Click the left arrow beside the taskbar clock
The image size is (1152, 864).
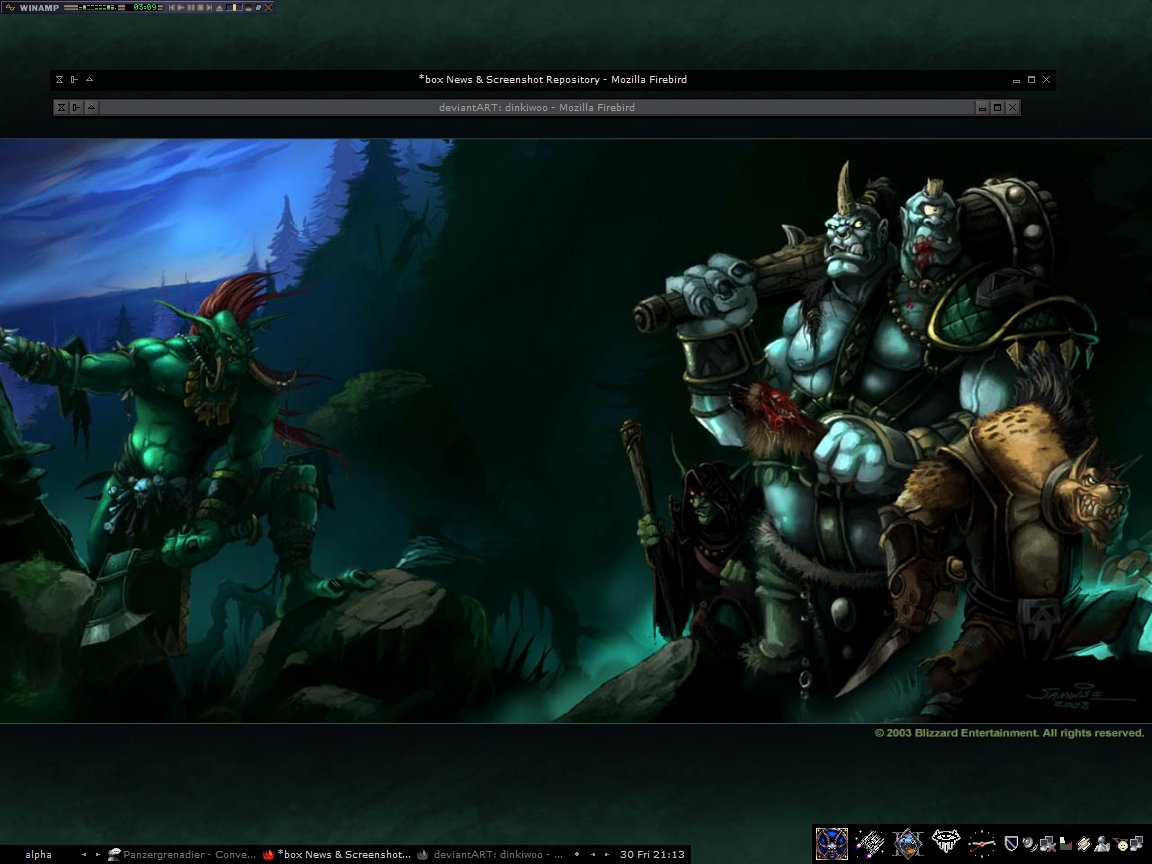pyautogui.click(x=593, y=854)
